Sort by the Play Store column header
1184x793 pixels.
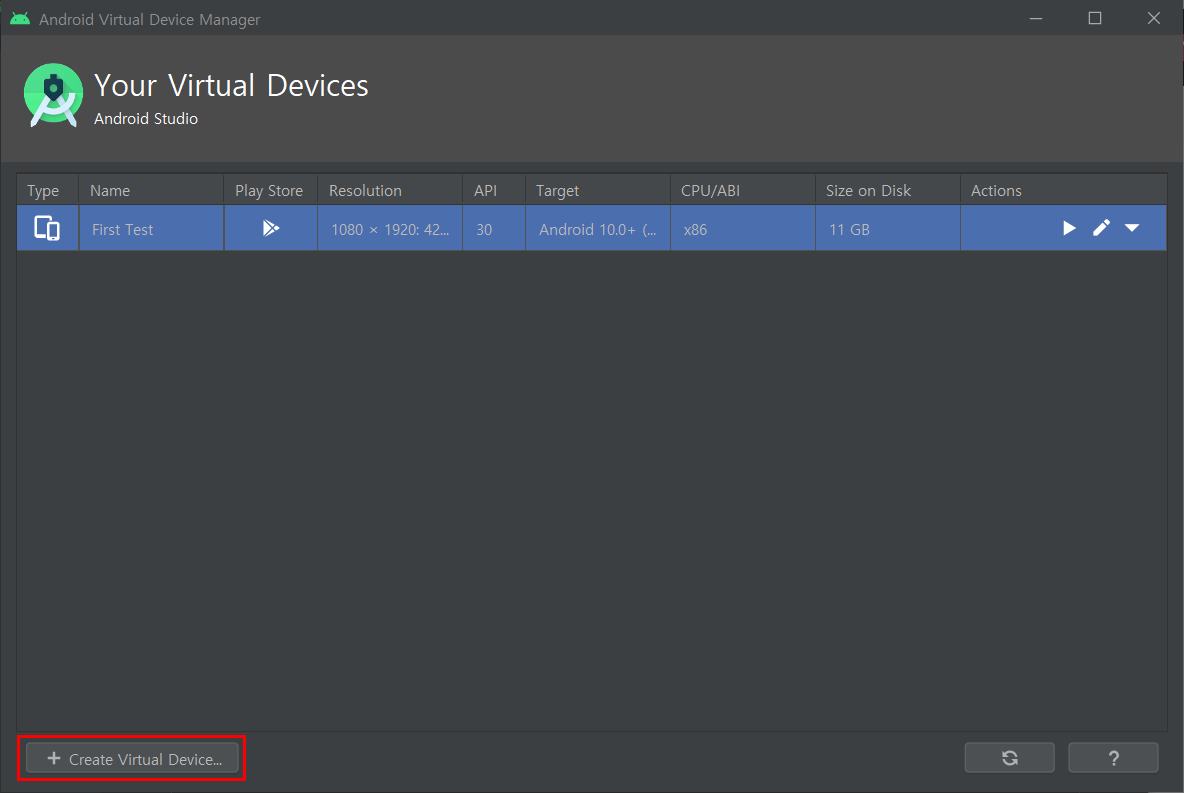tap(270, 190)
